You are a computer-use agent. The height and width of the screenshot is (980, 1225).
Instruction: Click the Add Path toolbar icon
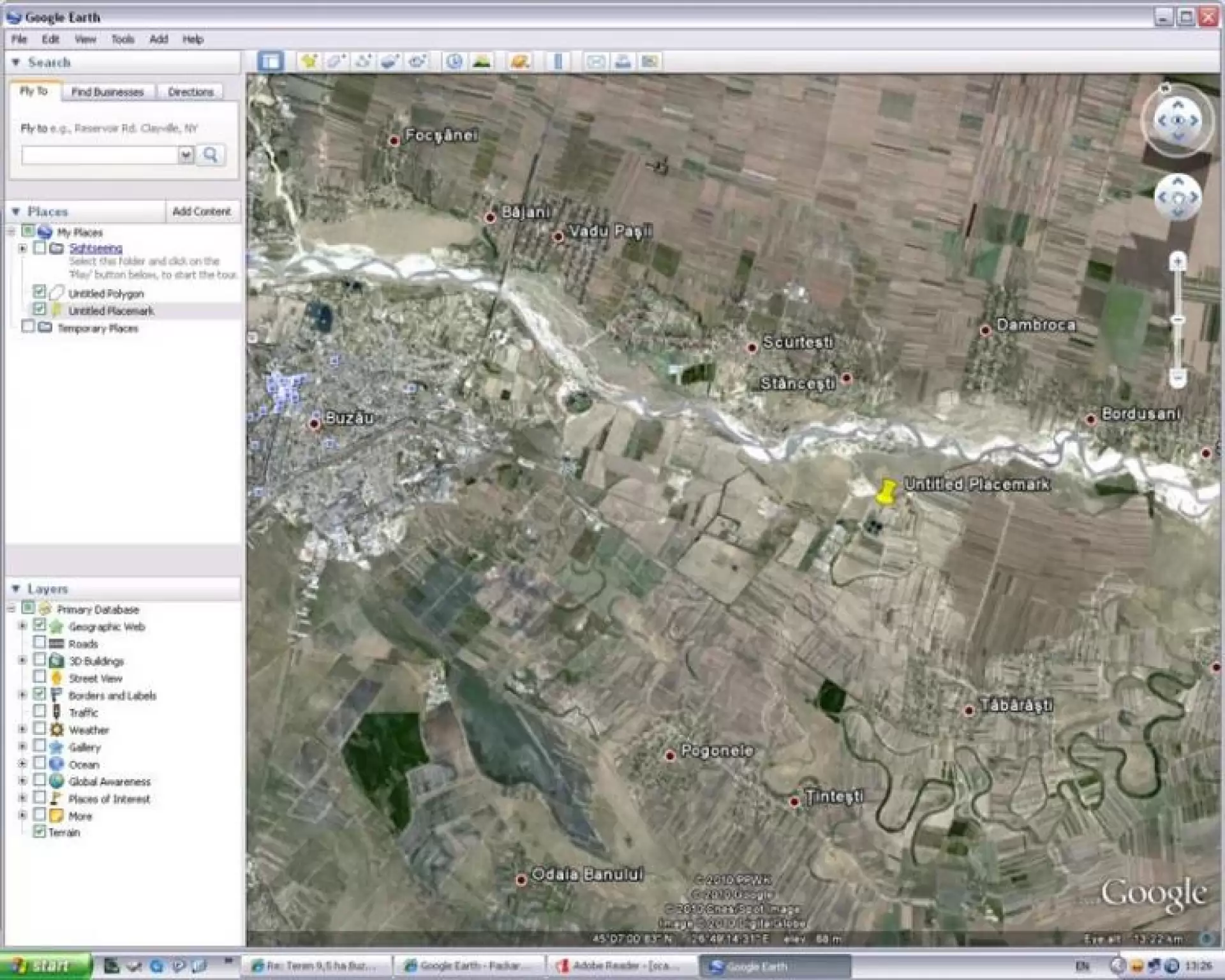click(364, 62)
